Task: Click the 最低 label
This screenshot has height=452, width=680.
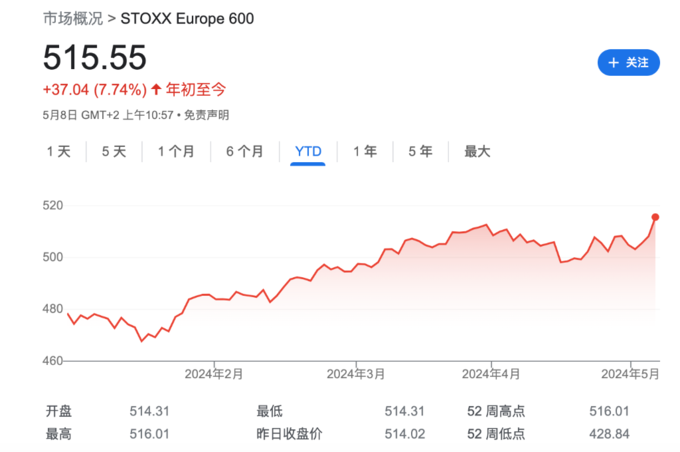Action: click(269, 411)
